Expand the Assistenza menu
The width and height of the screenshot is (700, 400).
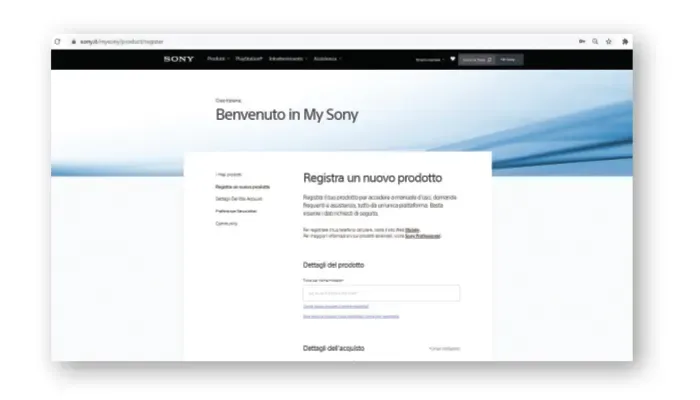point(326,60)
